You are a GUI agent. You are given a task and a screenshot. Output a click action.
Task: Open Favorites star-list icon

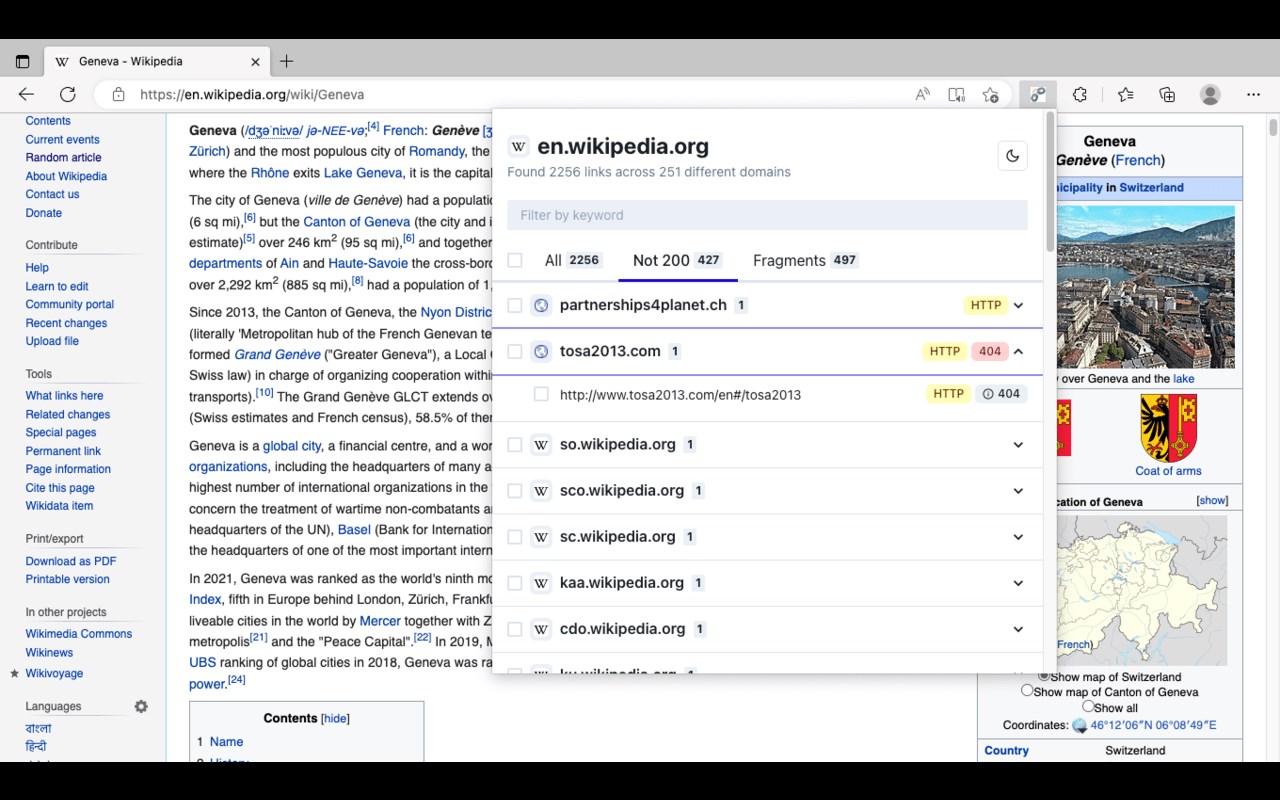click(x=1125, y=95)
